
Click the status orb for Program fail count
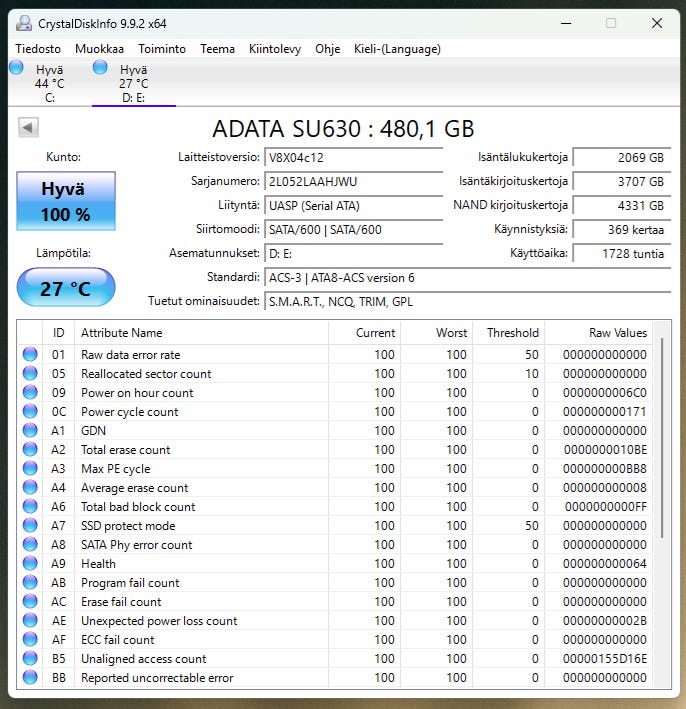tap(30, 582)
